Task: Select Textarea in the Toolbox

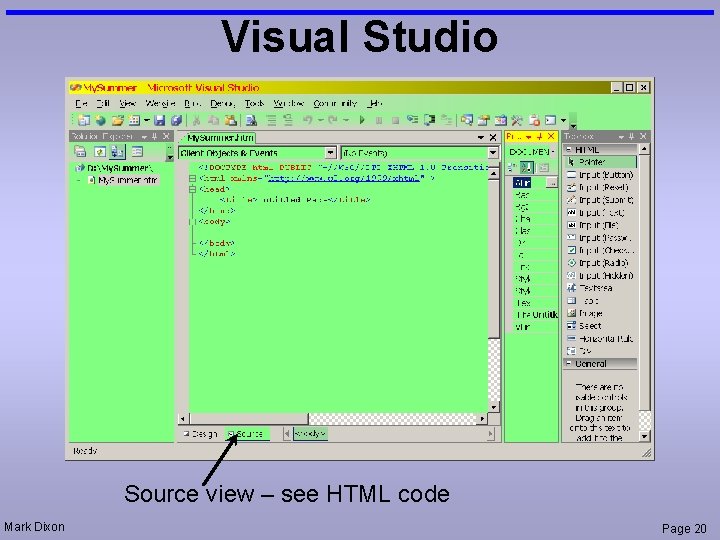Action: 600,288
